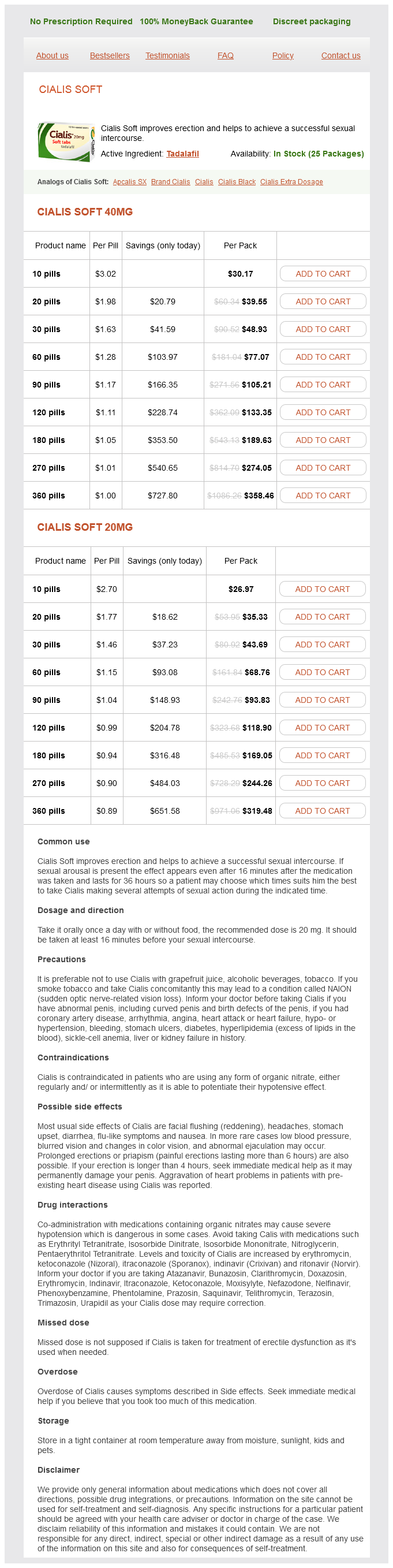Image resolution: width=393 pixels, height=1568 pixels.
Task: Open the Apcalis SX analog link
Action: tap(130, 182)
